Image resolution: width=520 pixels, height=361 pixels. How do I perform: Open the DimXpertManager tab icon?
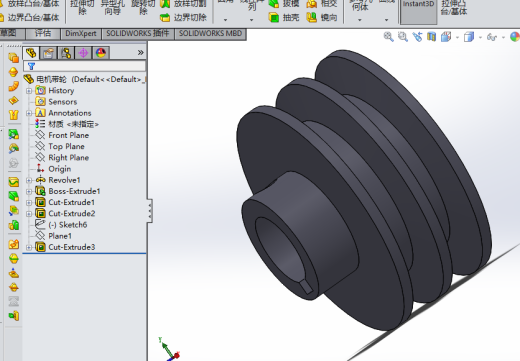(83, 53)
